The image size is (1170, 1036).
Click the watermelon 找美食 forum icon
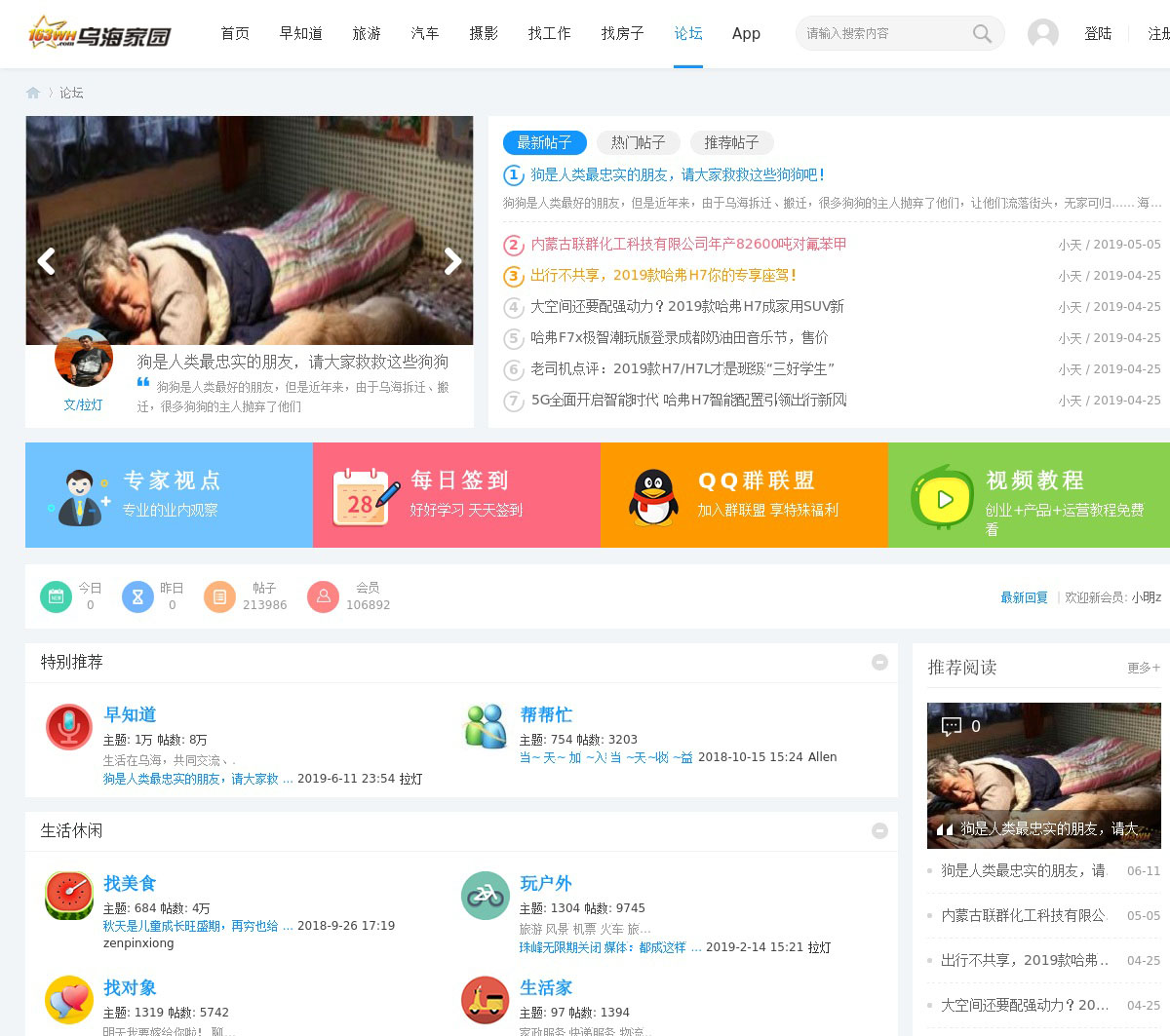[69, 895]
